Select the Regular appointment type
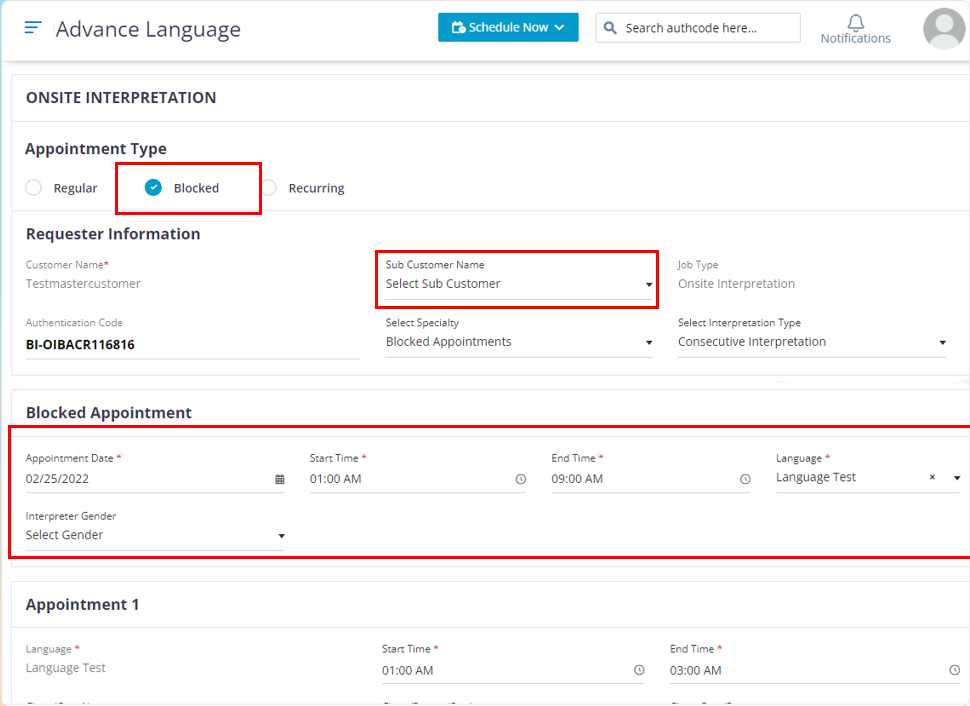 (x=34, y=188)
